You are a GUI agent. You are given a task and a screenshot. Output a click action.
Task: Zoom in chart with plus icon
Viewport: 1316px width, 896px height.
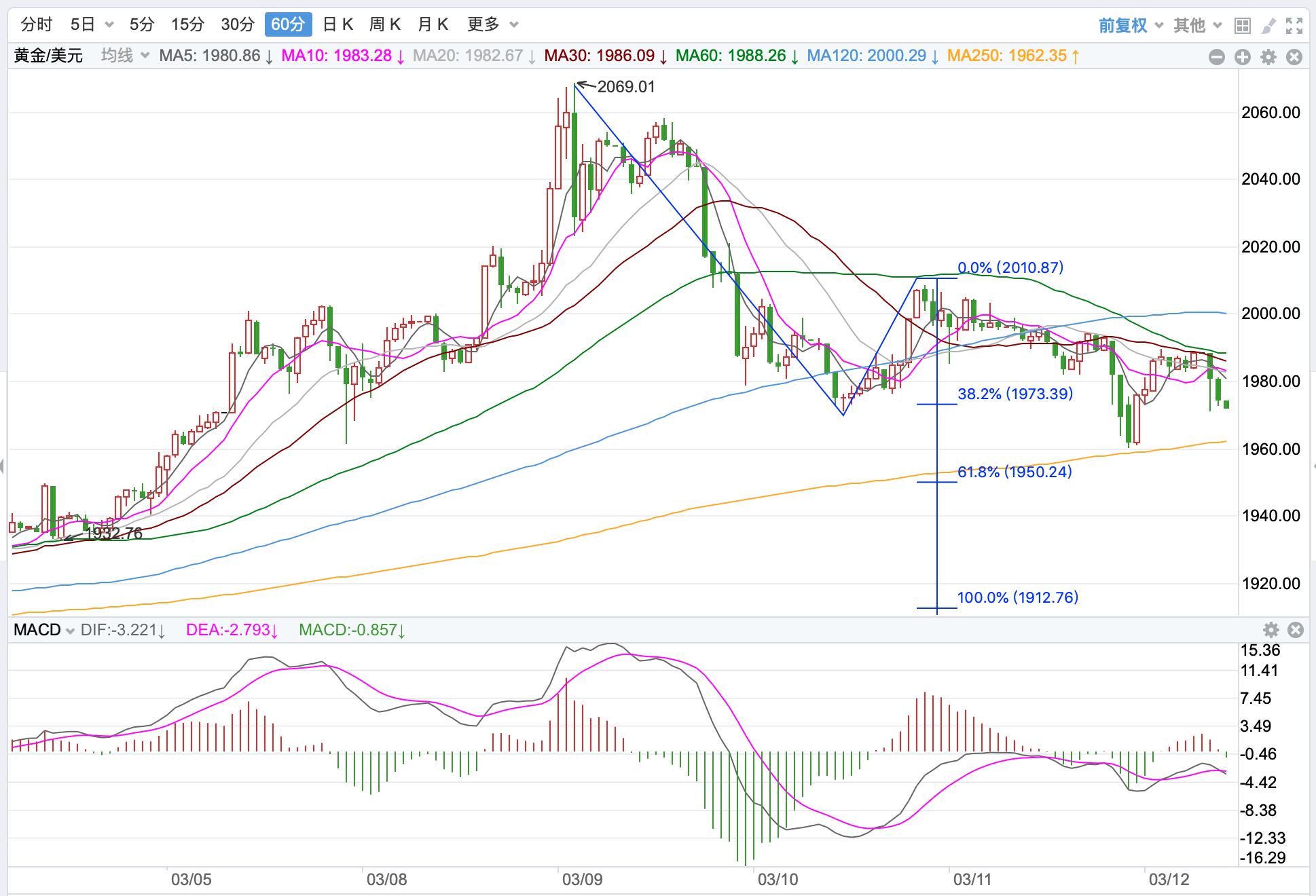(x=1243, y=57)
